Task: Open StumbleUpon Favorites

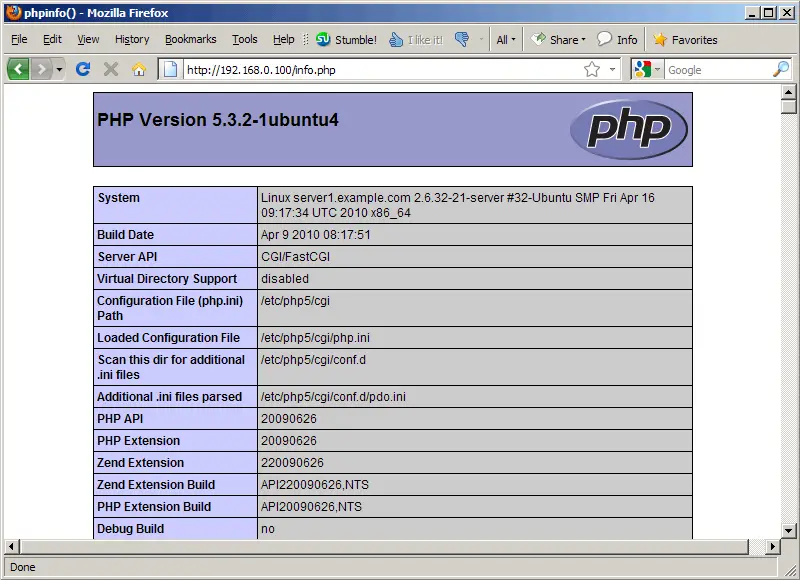Action: click(x=685, y=39)
